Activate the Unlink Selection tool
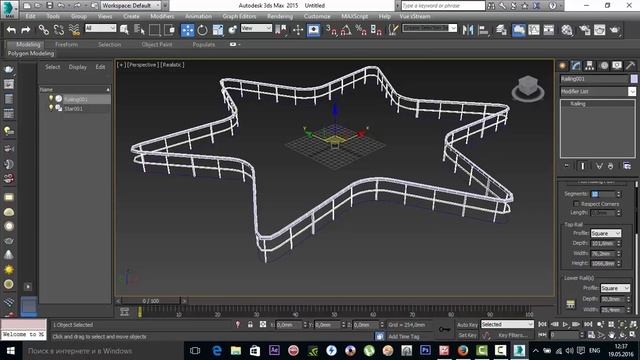 coord(58,30)
